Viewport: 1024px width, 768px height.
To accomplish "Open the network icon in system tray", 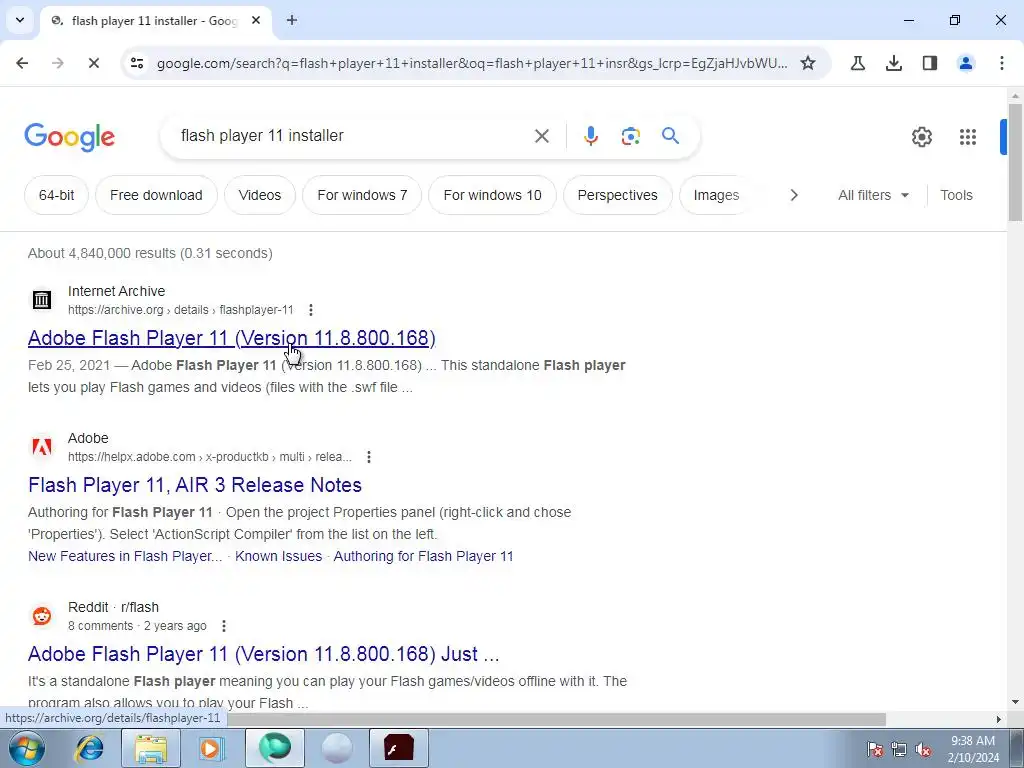I will (x=899, y=749).
